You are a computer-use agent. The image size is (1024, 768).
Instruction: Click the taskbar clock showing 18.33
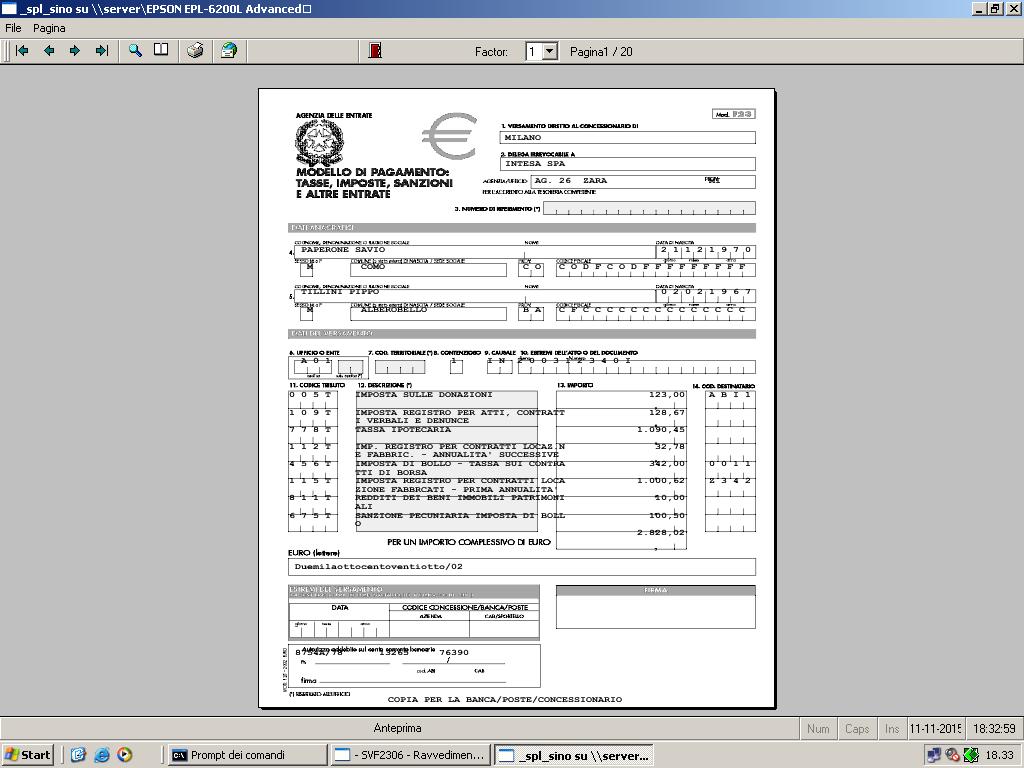[x=999, y=755]
